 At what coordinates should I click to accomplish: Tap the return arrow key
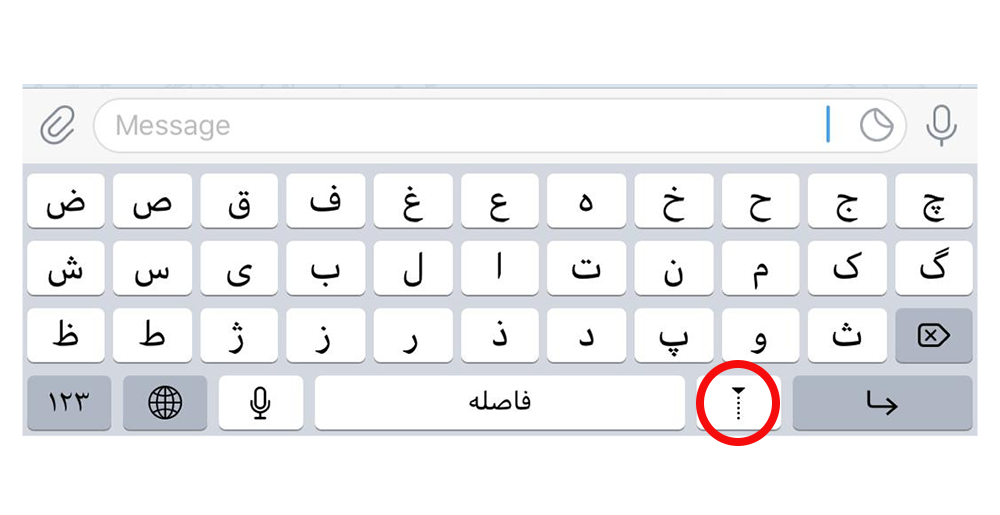(882, 402)
